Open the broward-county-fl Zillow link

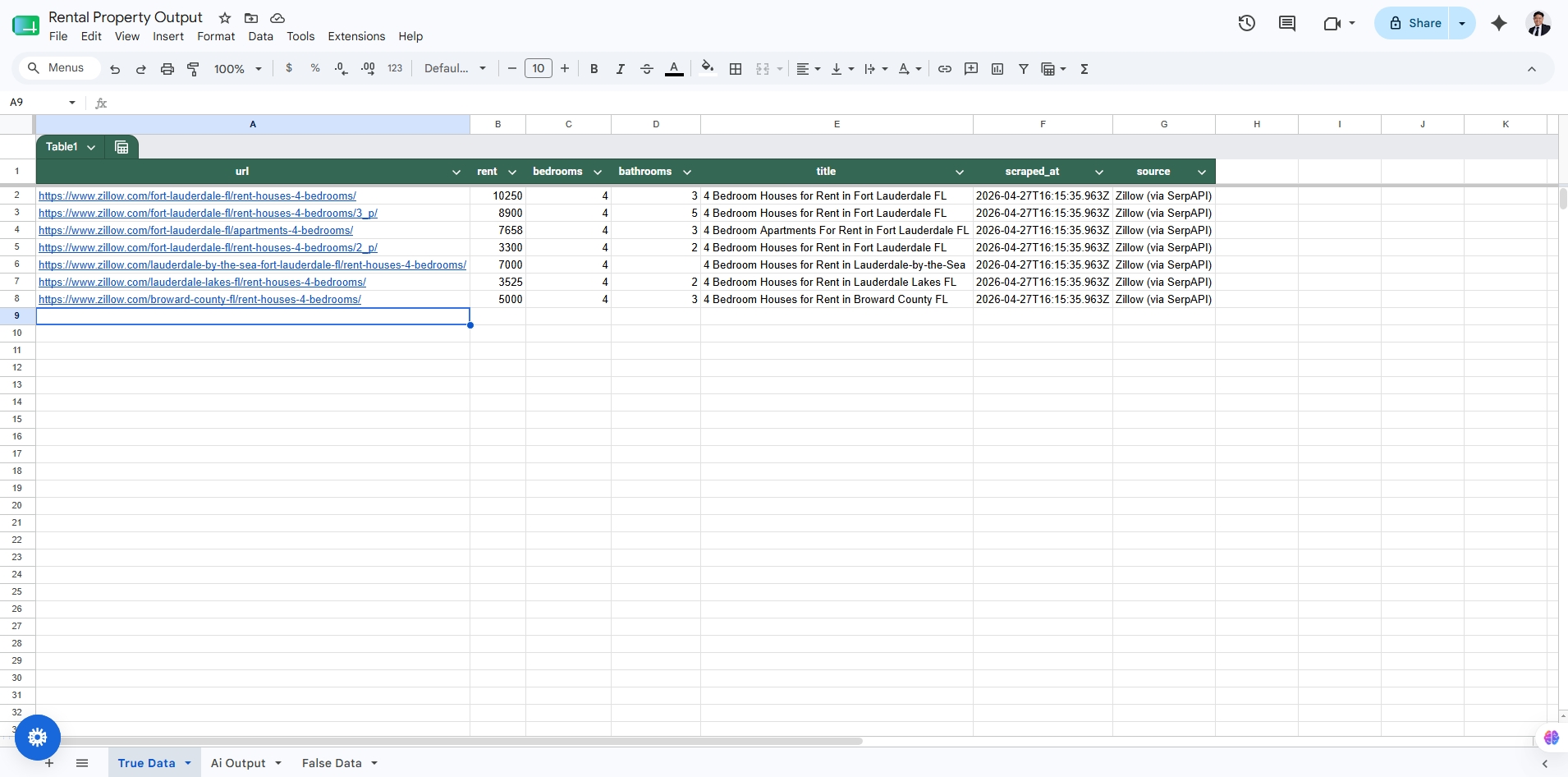199,300
